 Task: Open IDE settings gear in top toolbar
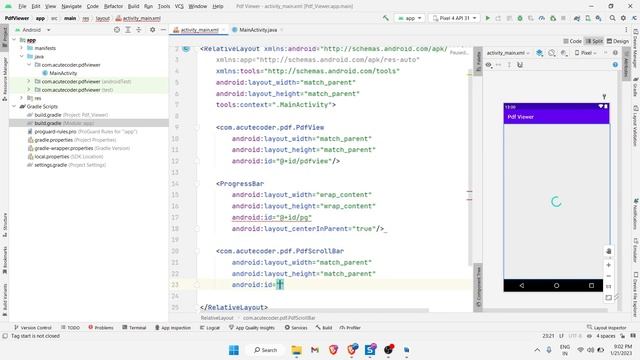623,18
